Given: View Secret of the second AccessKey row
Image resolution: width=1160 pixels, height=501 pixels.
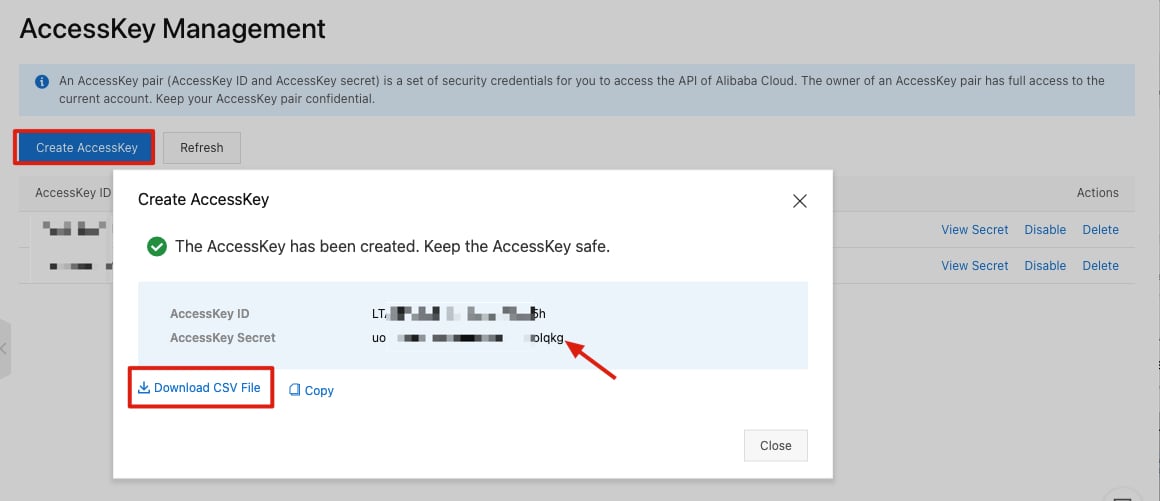Looking at the screenshot, I should (974, 266).
